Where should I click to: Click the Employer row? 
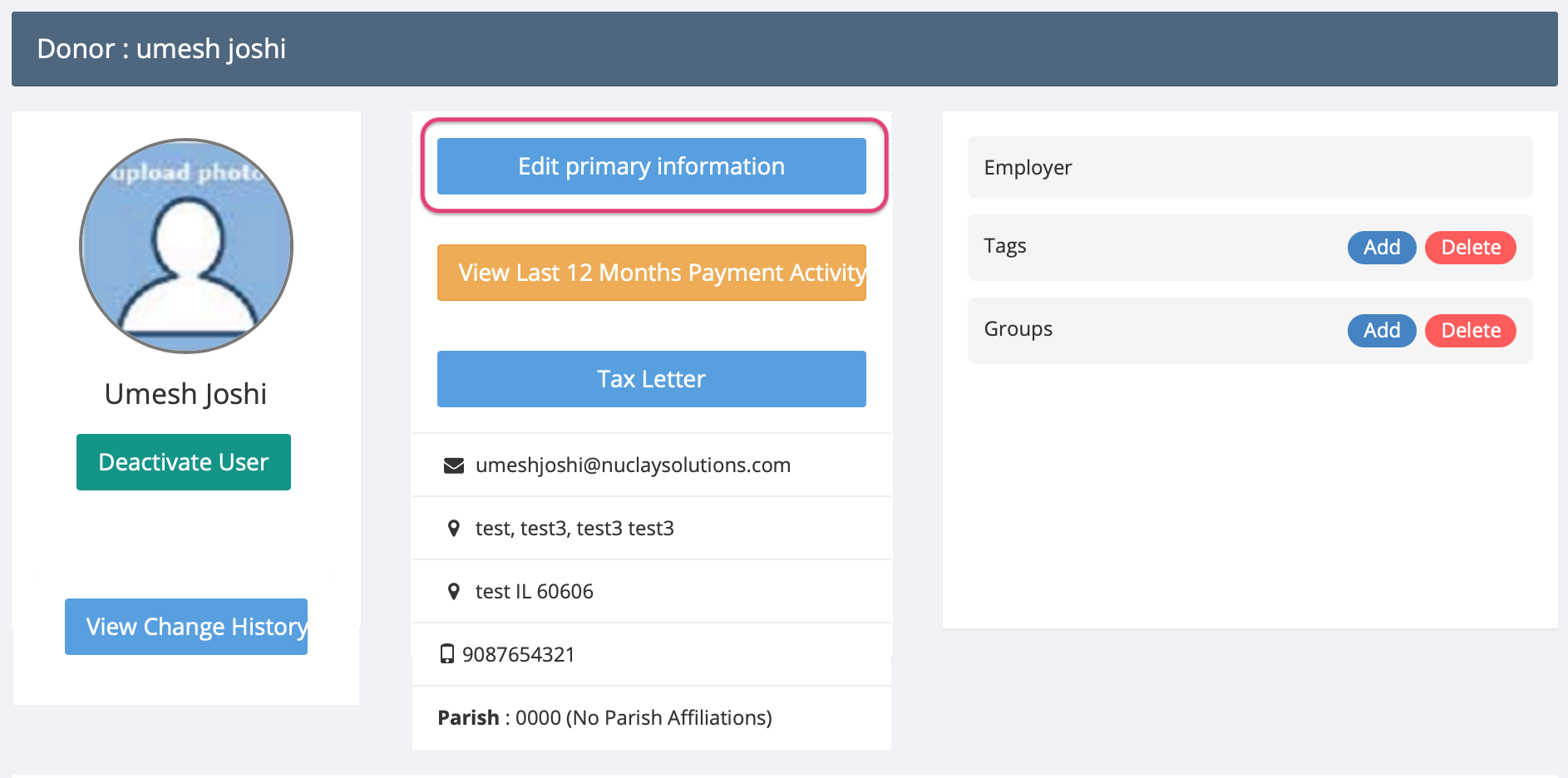coord(1250,167)
